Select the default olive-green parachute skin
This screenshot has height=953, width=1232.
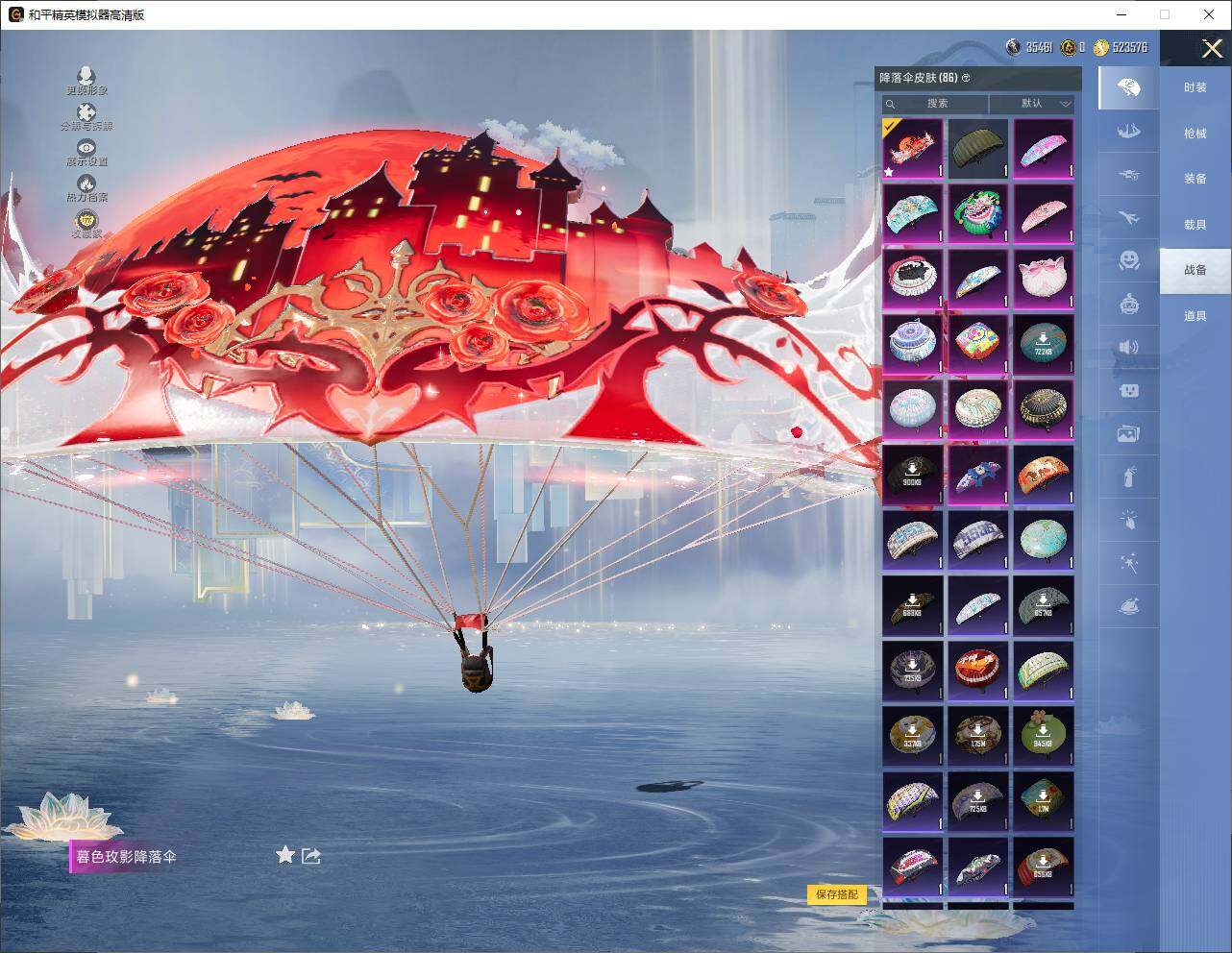(977, 148)
